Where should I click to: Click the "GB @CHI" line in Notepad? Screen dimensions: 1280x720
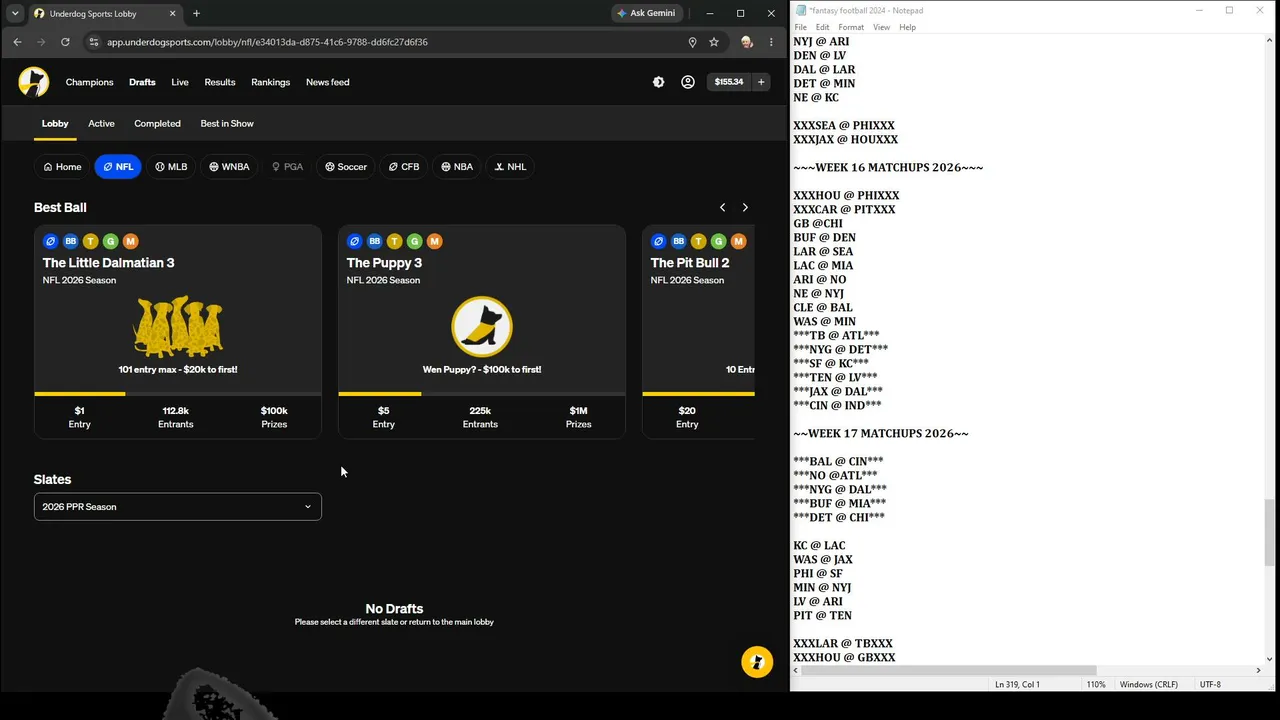coord(818,223)
